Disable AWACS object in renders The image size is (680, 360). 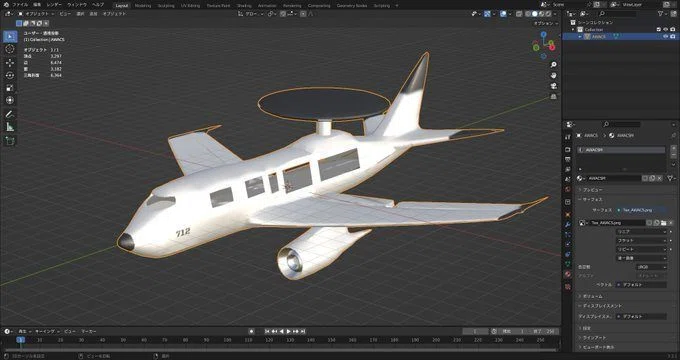pos(673,37)
